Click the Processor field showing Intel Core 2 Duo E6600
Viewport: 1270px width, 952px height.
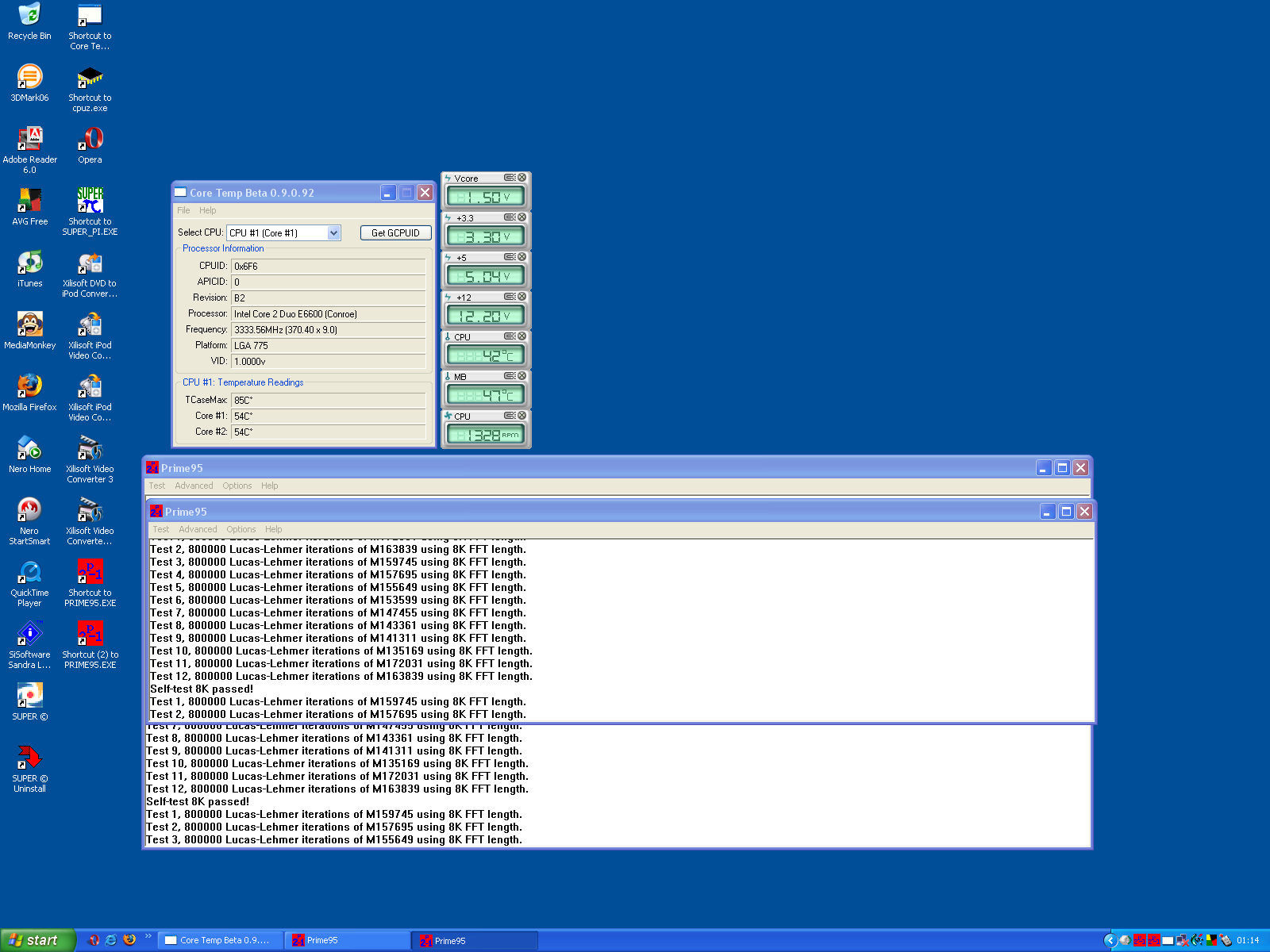pyautogui.click(x=329, y=314)
